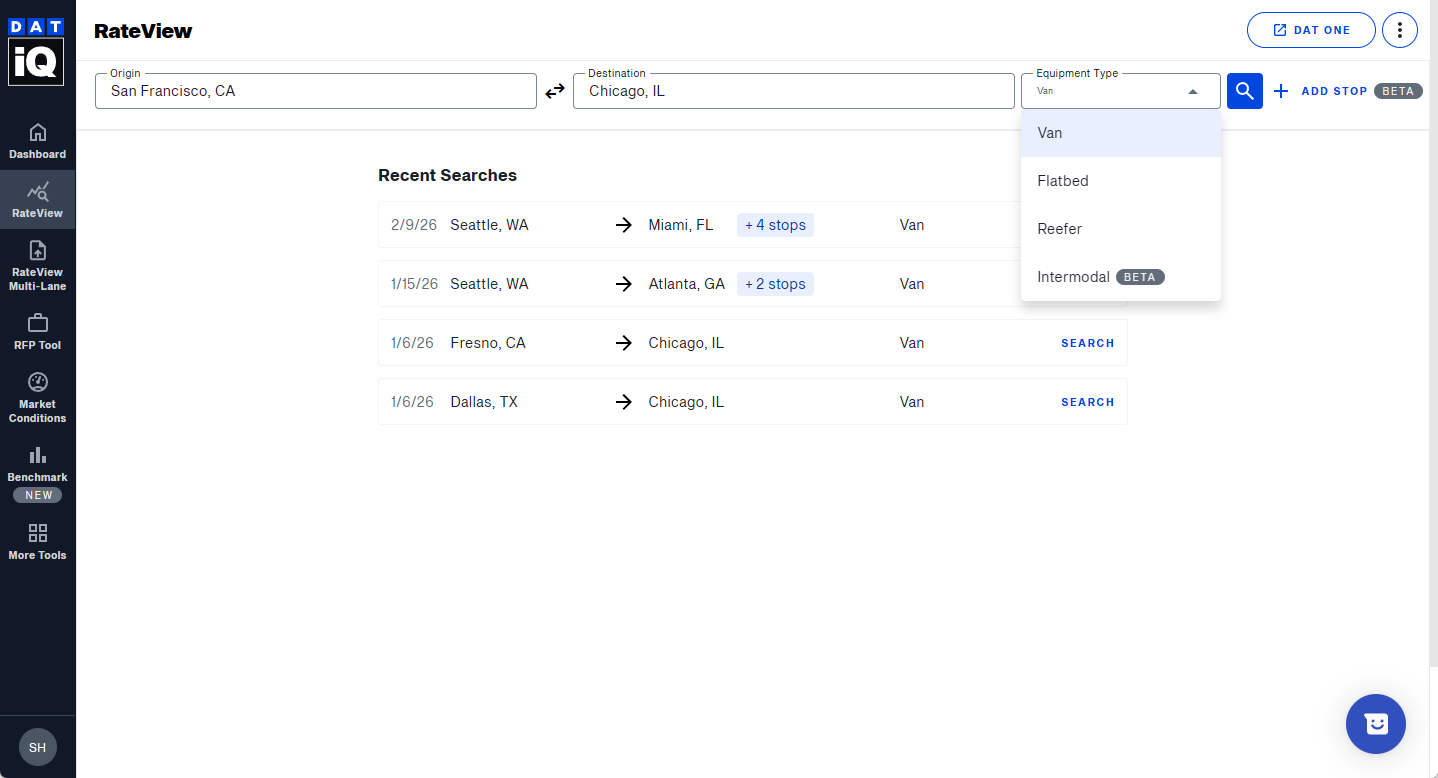Pick Van in the equipment dropdown
The width and height of the screenshot is (1438, 778).
(1050, 133)
